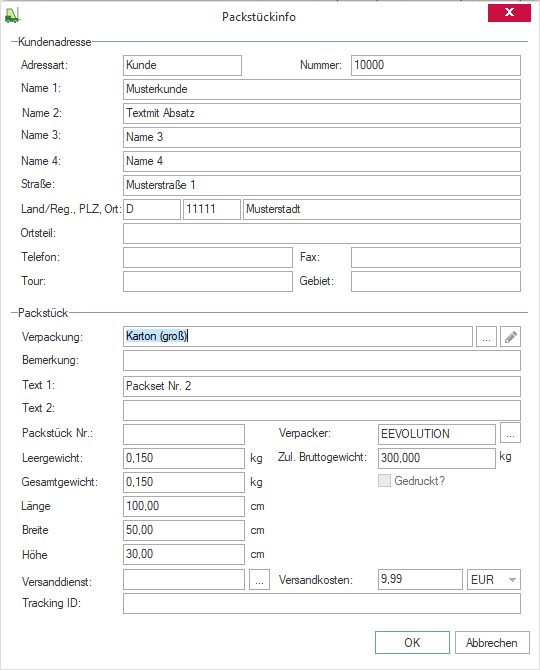The width and height of the screenshot is (540, 670).
Task: Click the Höhe field showing 30,00
Action: point(184,554)
